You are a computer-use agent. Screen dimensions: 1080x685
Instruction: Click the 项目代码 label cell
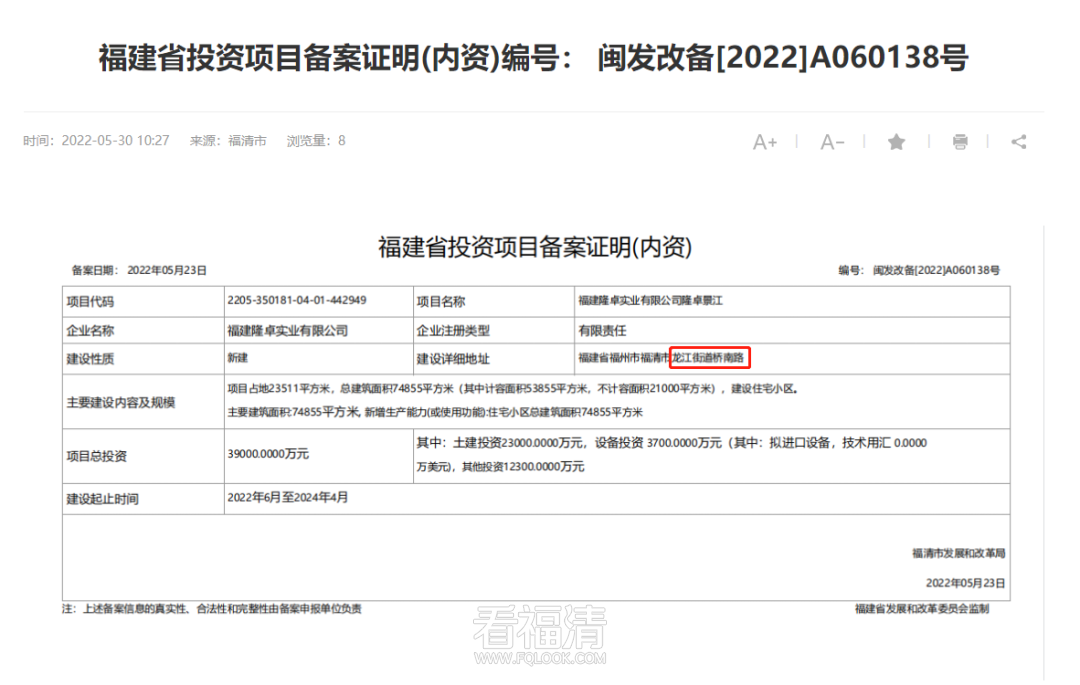click(x=143, y=302)
